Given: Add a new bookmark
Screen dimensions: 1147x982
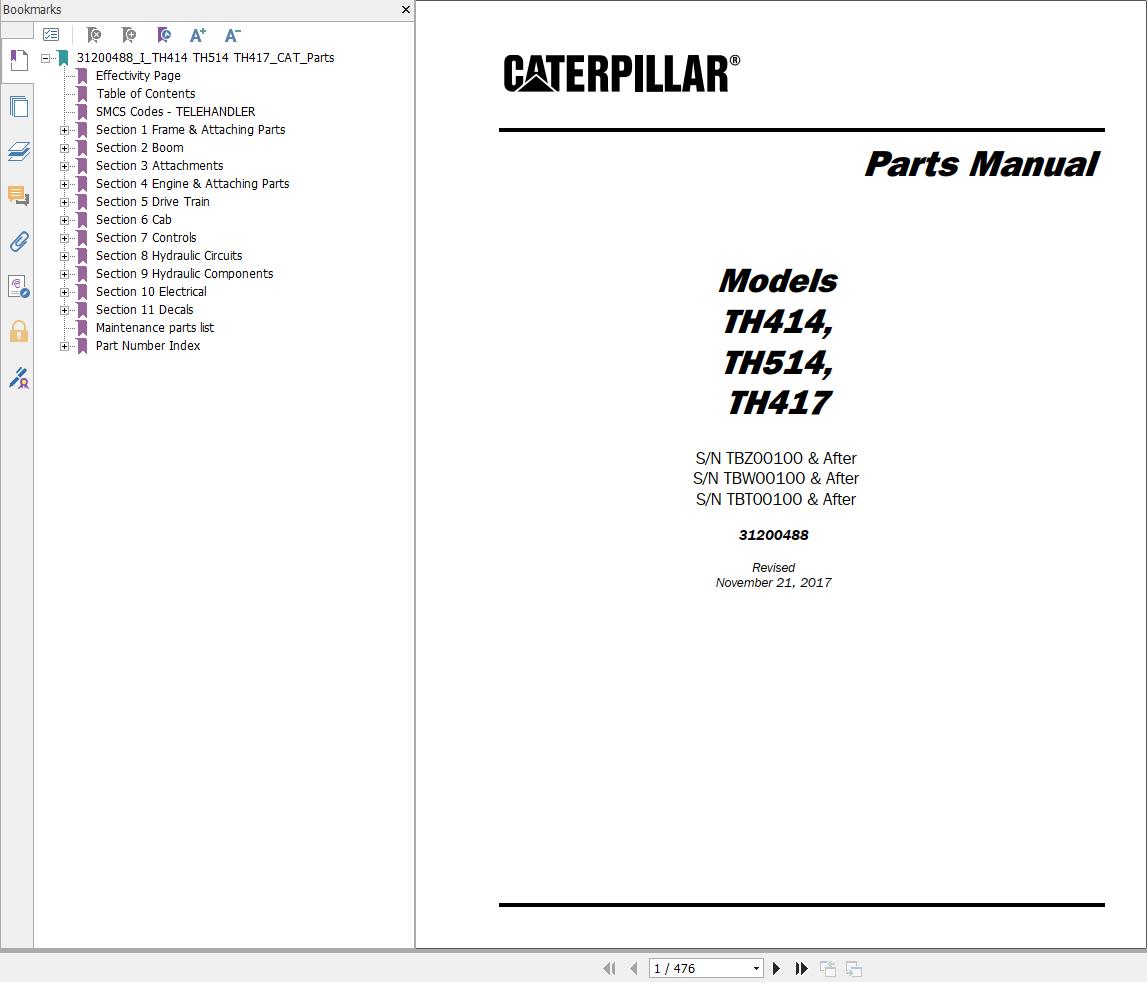Looking at the screenshot, I should click(128, 35).
